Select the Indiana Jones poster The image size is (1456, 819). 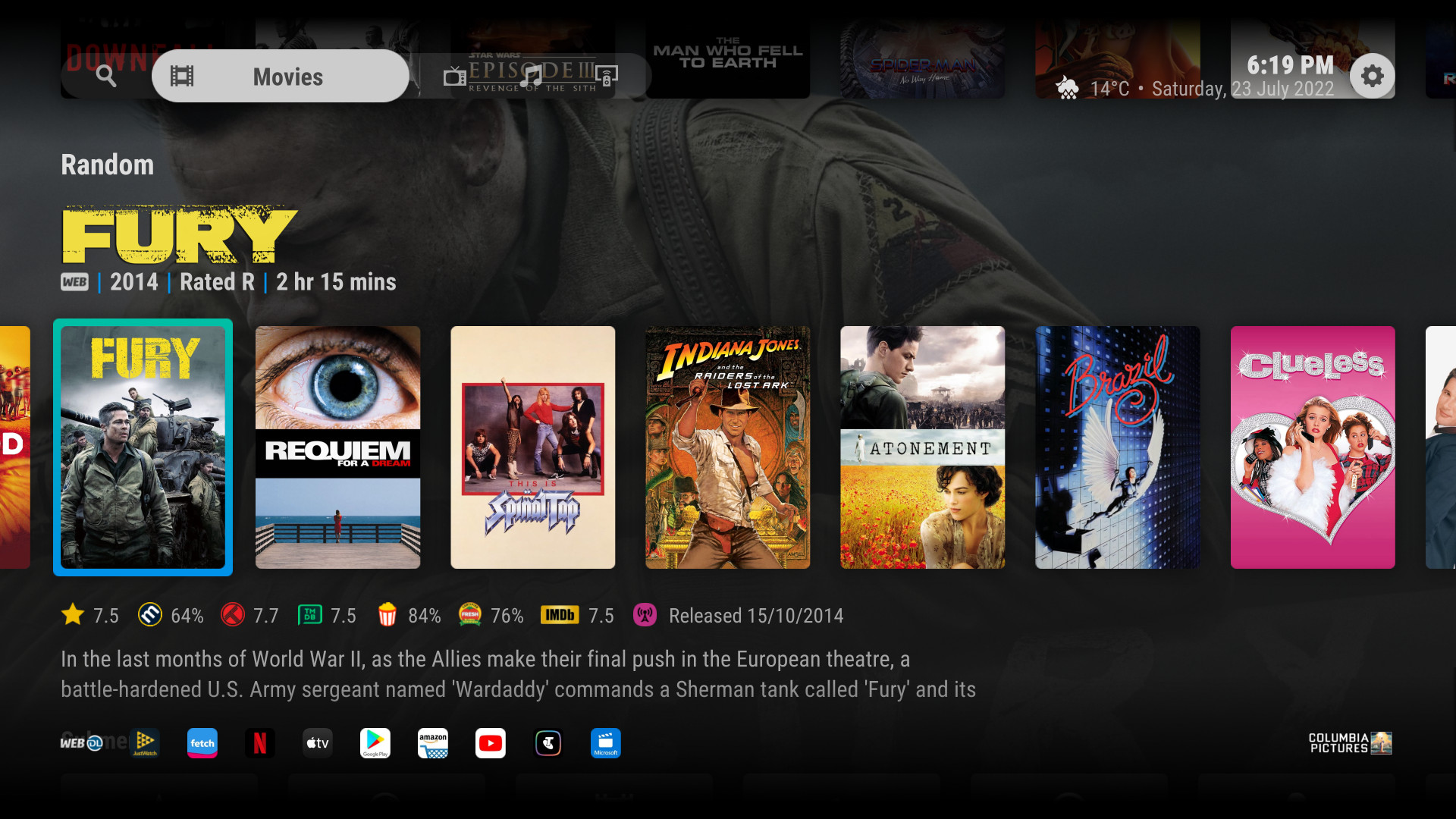(x=728, y=447)
